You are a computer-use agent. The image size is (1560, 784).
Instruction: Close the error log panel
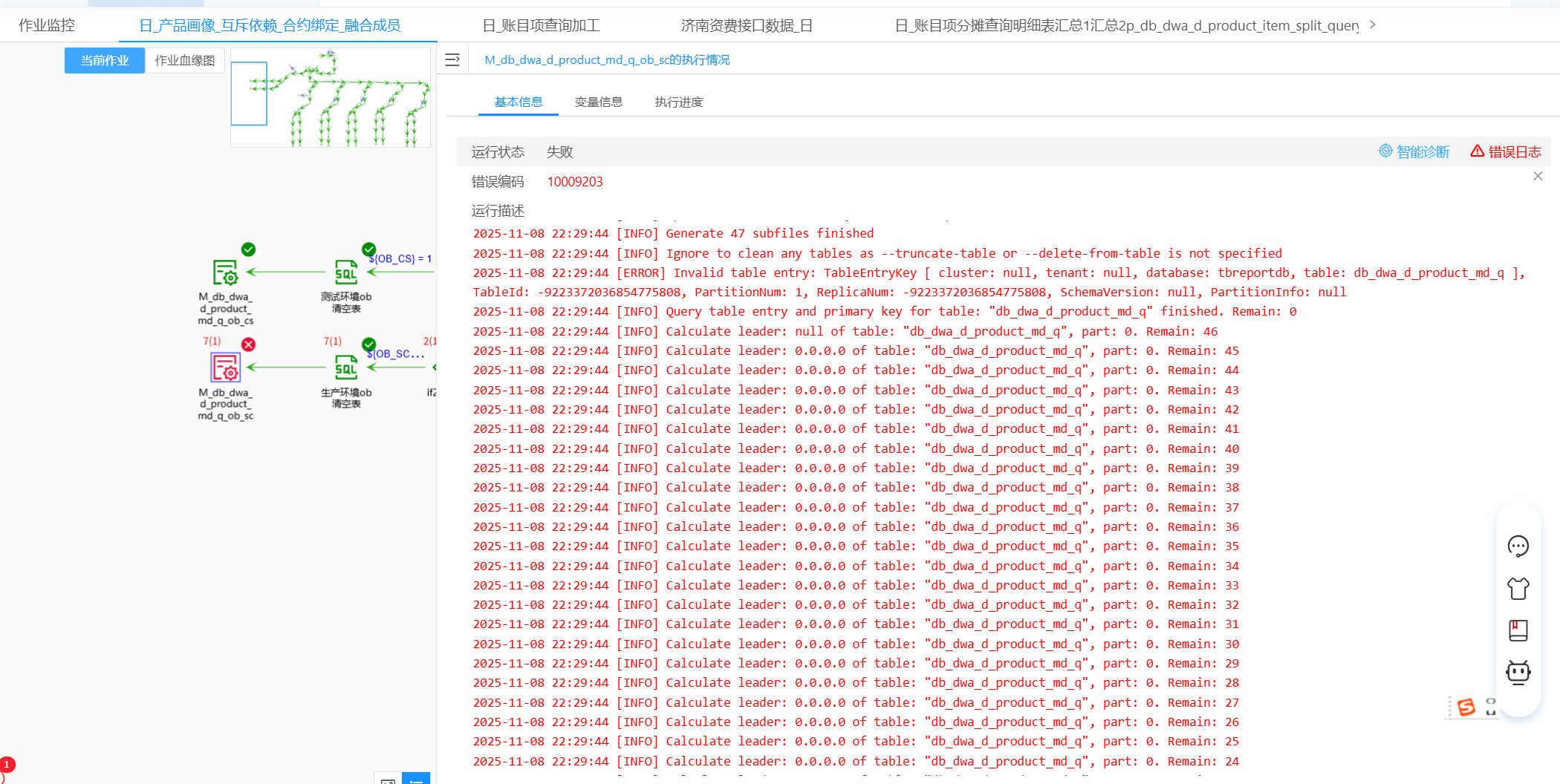[1538, 176]
